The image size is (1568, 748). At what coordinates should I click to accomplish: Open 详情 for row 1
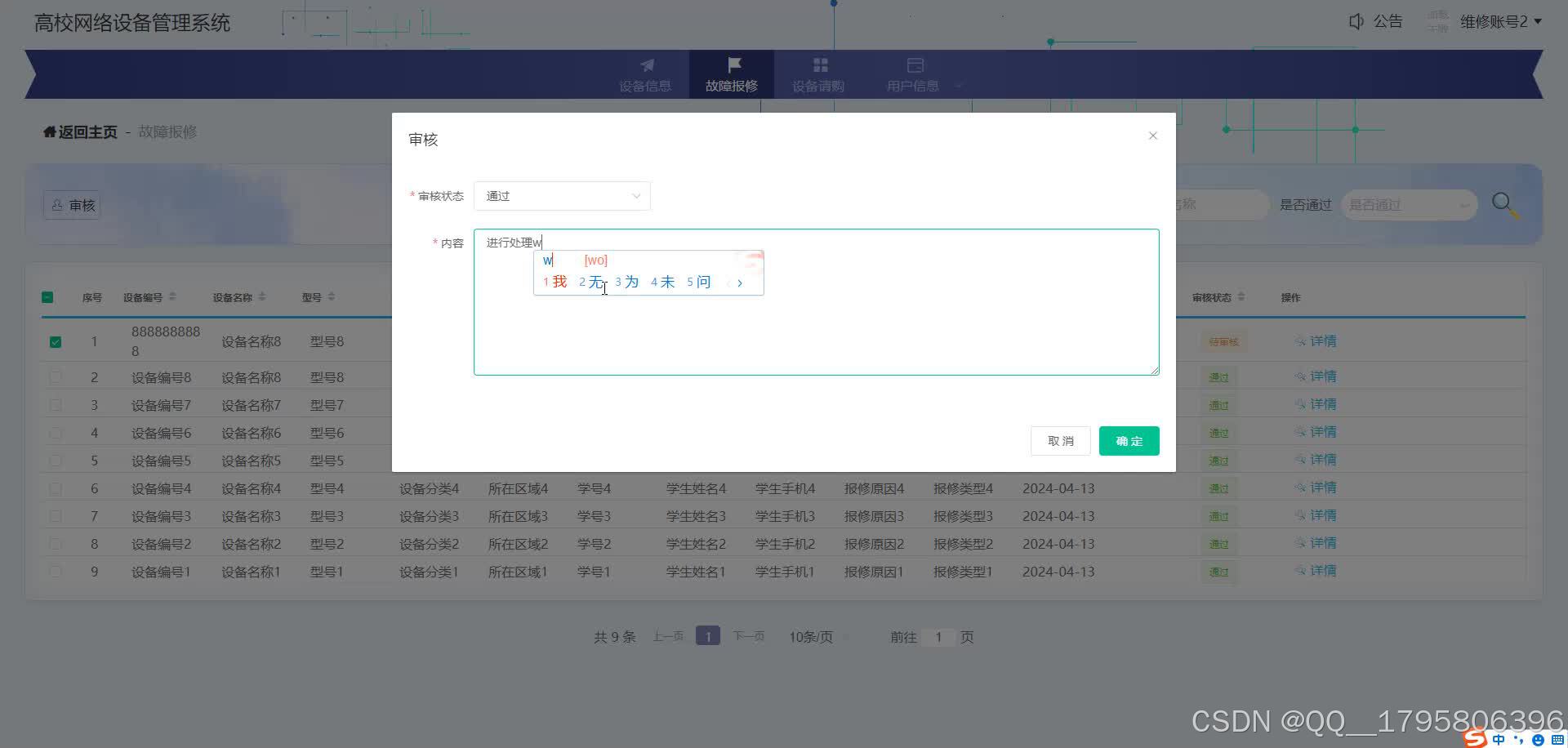tap(1316, 341)
